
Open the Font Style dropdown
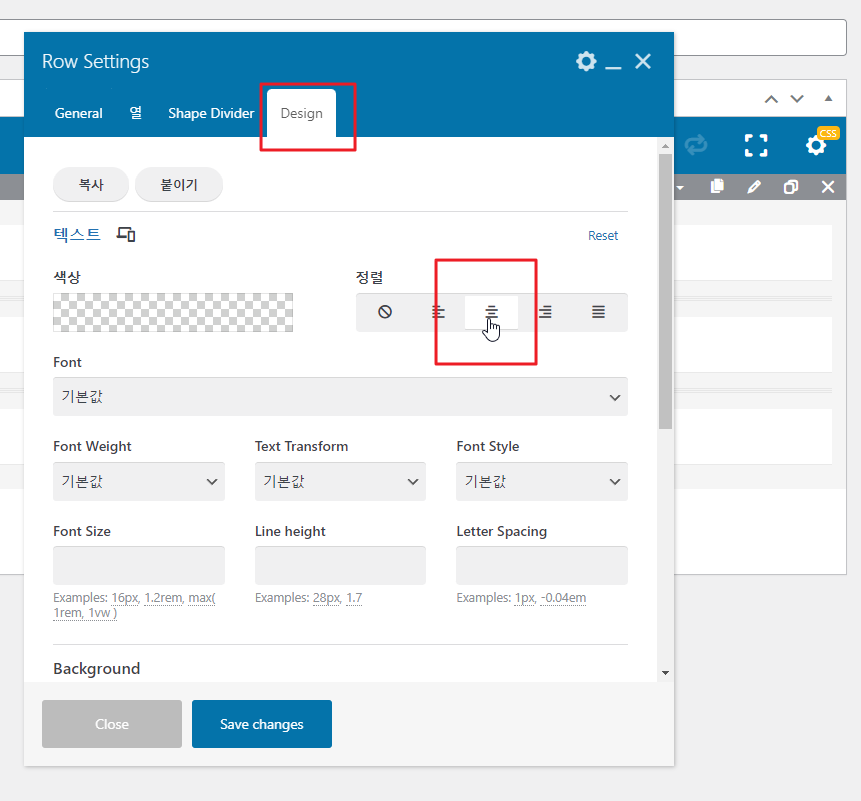542,481
